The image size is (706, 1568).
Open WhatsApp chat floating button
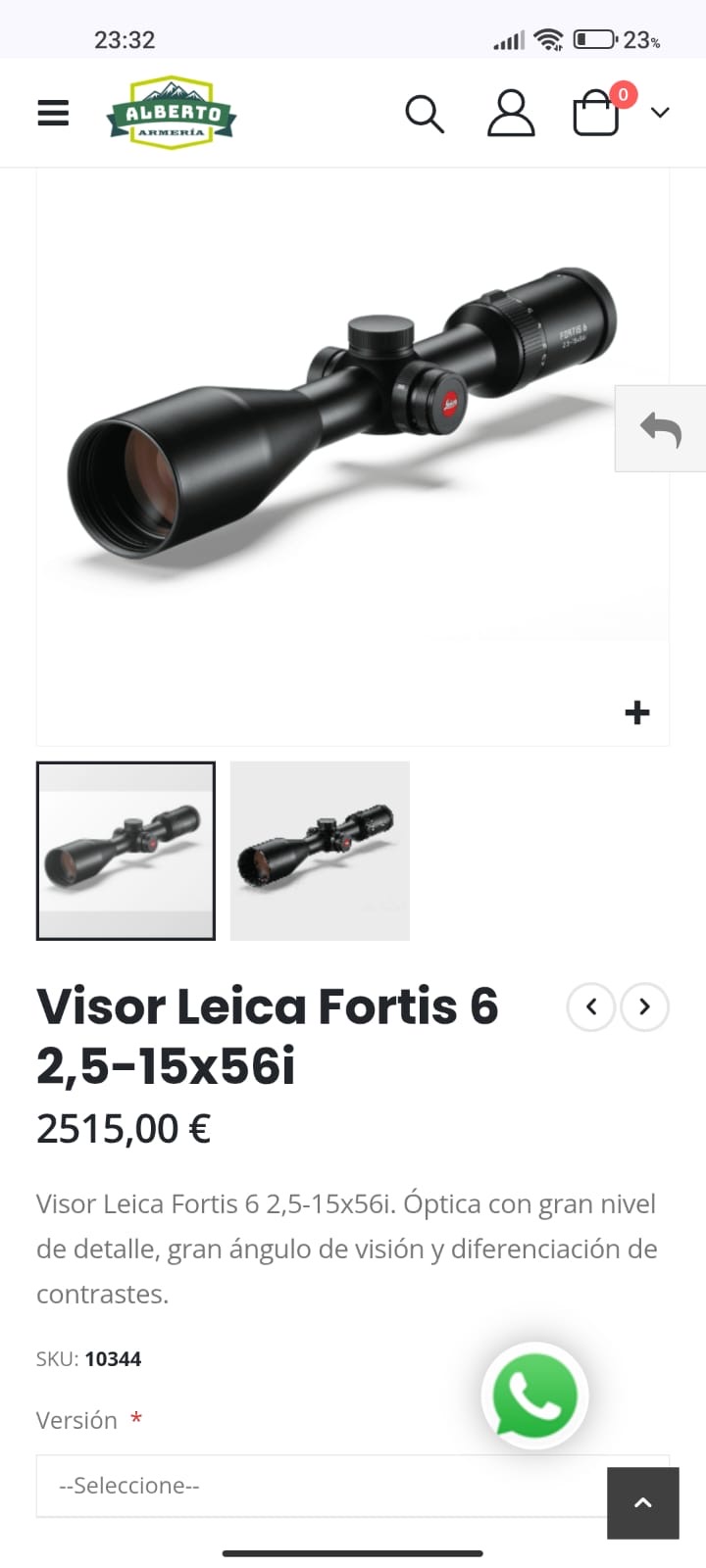534,1396
